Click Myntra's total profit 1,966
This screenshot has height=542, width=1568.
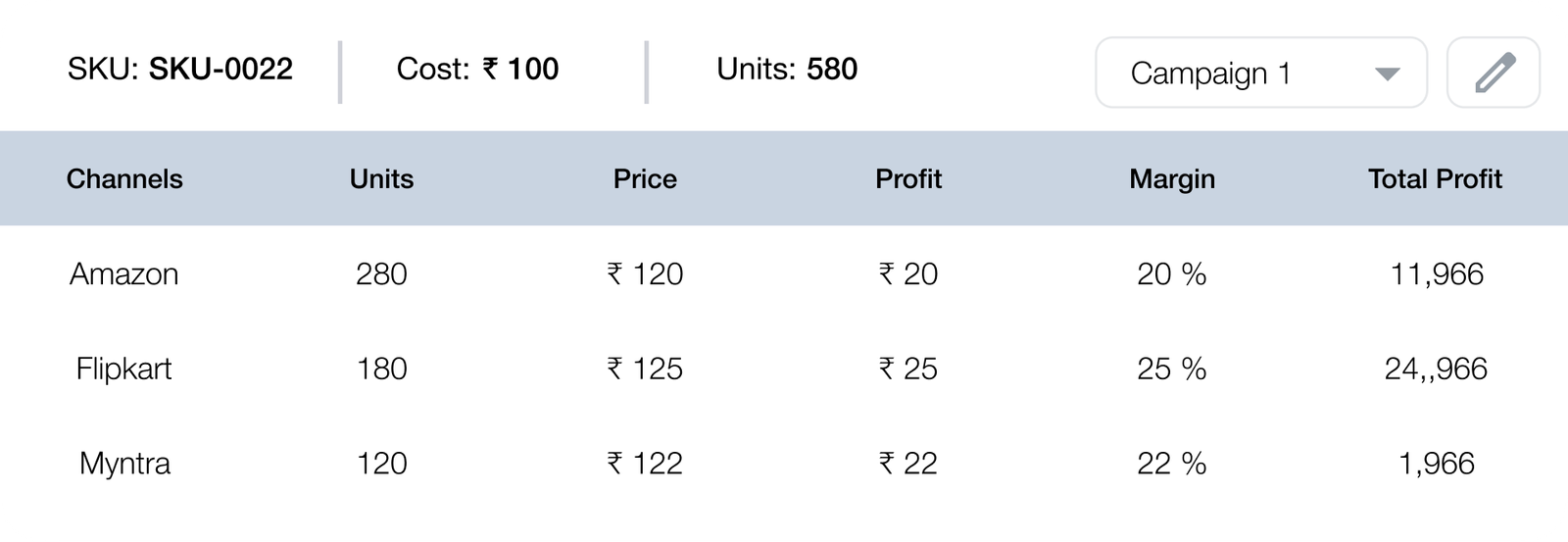1437,463
